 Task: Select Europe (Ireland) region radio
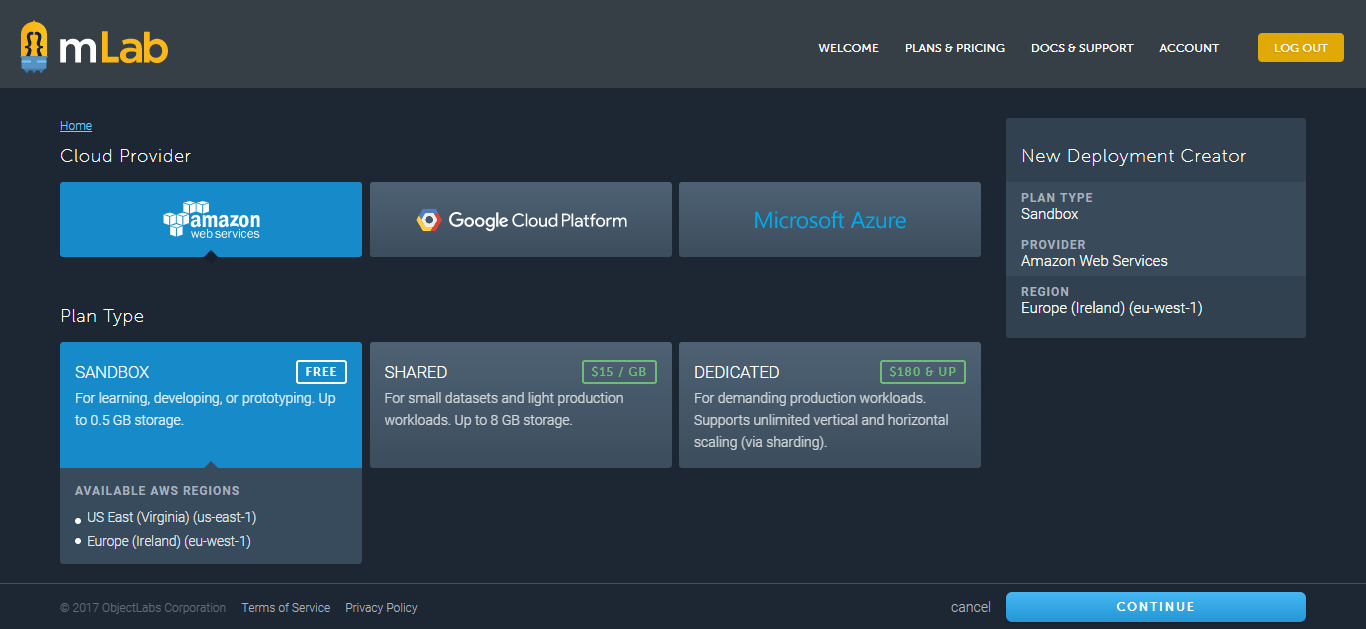(x=78, y=541)
